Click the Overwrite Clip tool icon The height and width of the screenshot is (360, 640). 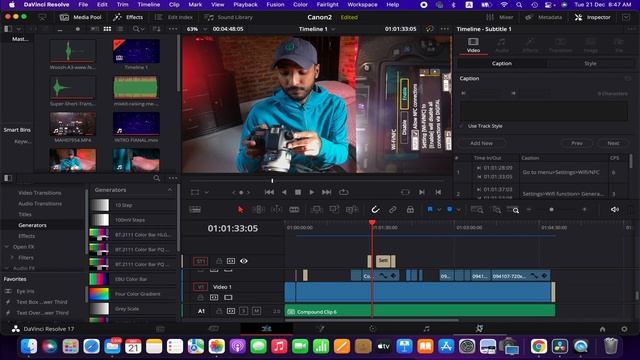coord(334,209)
